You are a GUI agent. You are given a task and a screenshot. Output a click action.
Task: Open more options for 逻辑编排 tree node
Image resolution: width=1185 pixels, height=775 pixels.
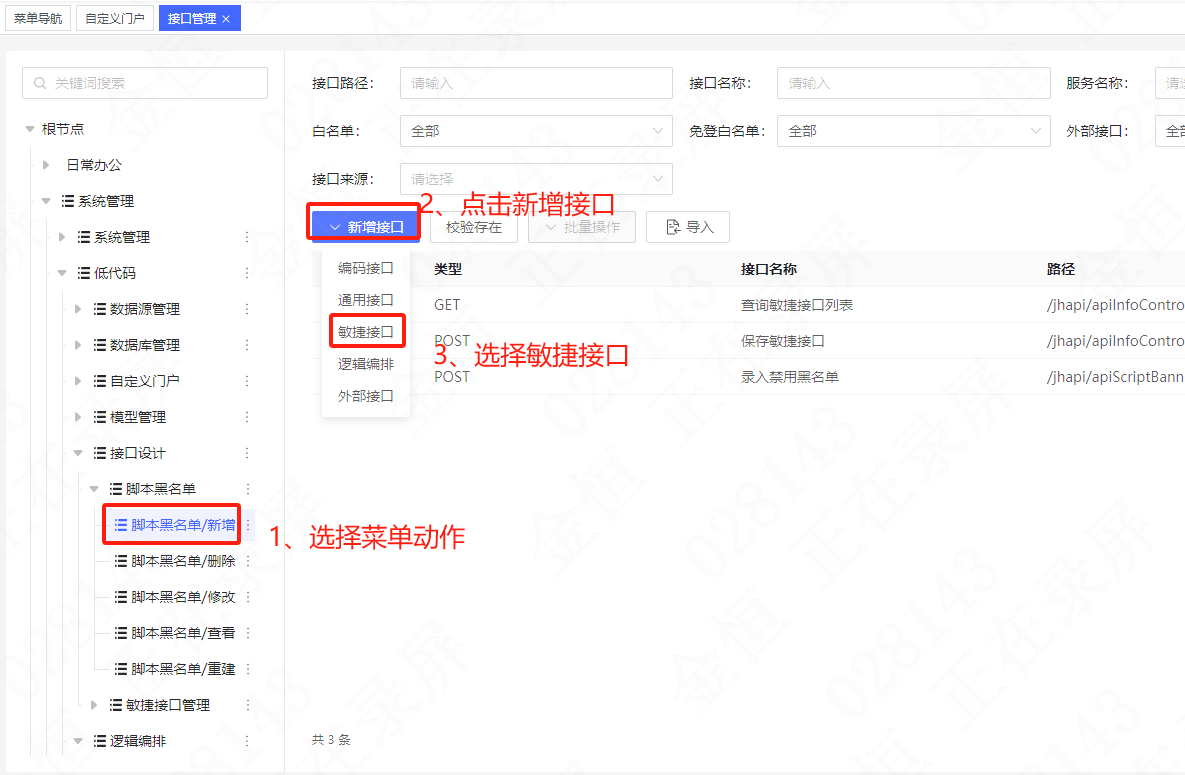[247, 741]
